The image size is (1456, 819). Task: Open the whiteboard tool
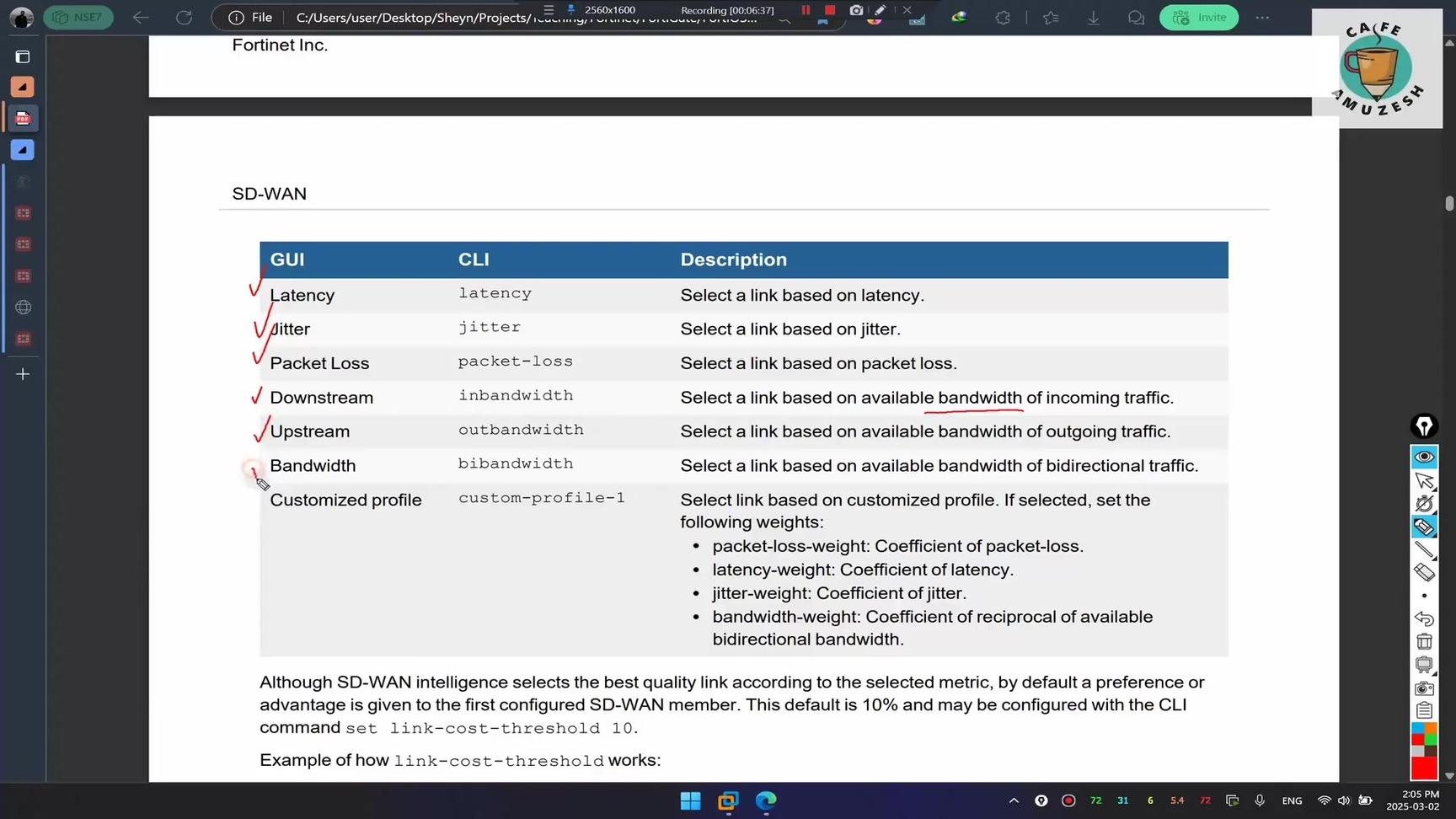click(x=1424, y=665)
